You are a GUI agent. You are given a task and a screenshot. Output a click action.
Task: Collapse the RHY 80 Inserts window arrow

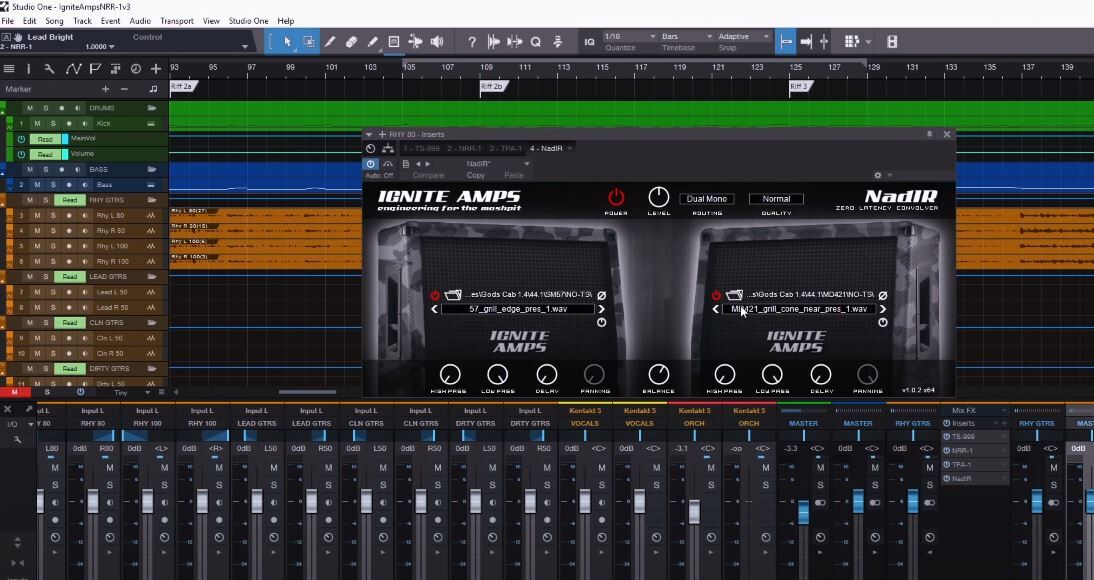(x=369, y=135)
